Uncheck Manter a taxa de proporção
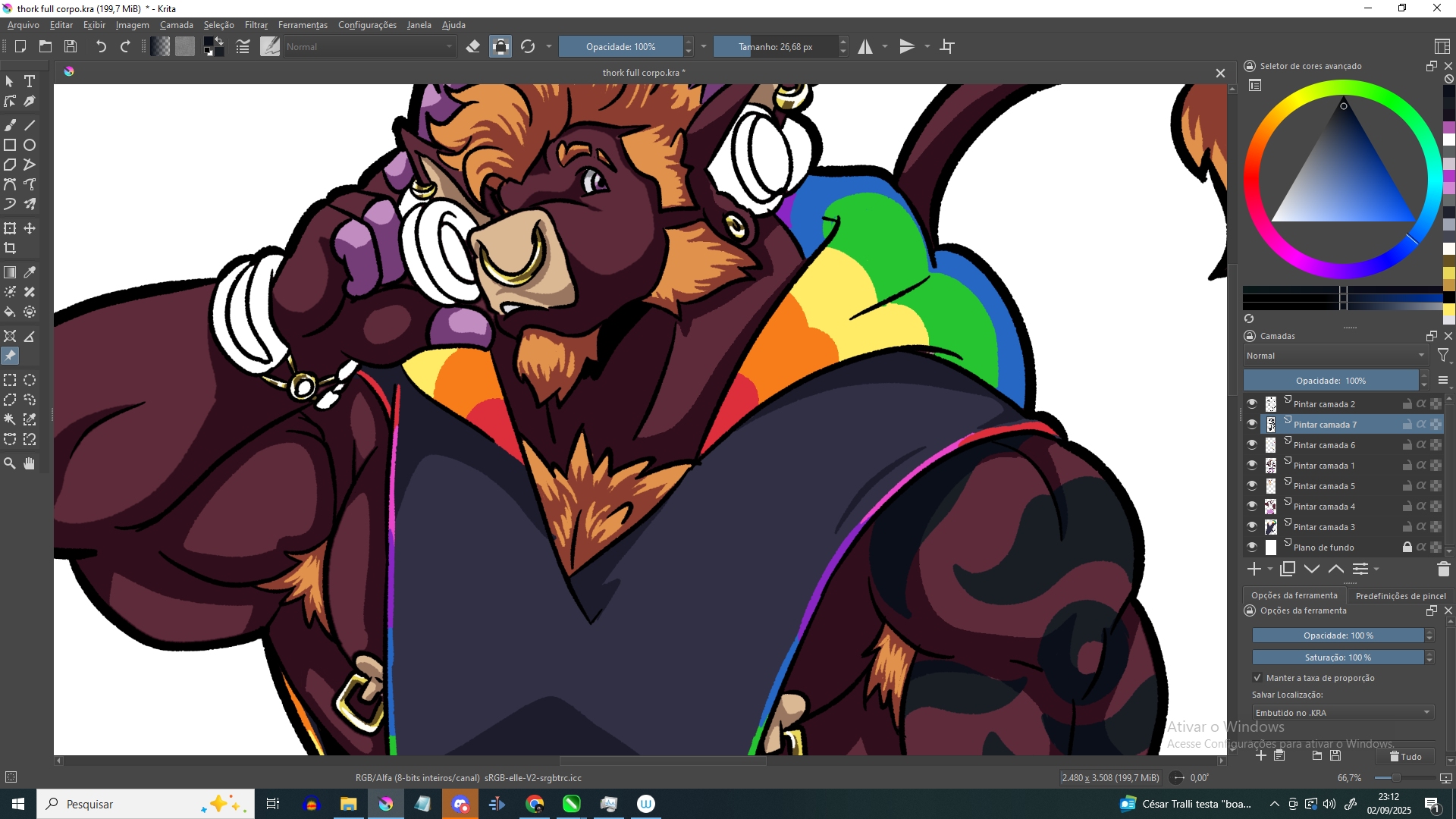 (1257, 678)
